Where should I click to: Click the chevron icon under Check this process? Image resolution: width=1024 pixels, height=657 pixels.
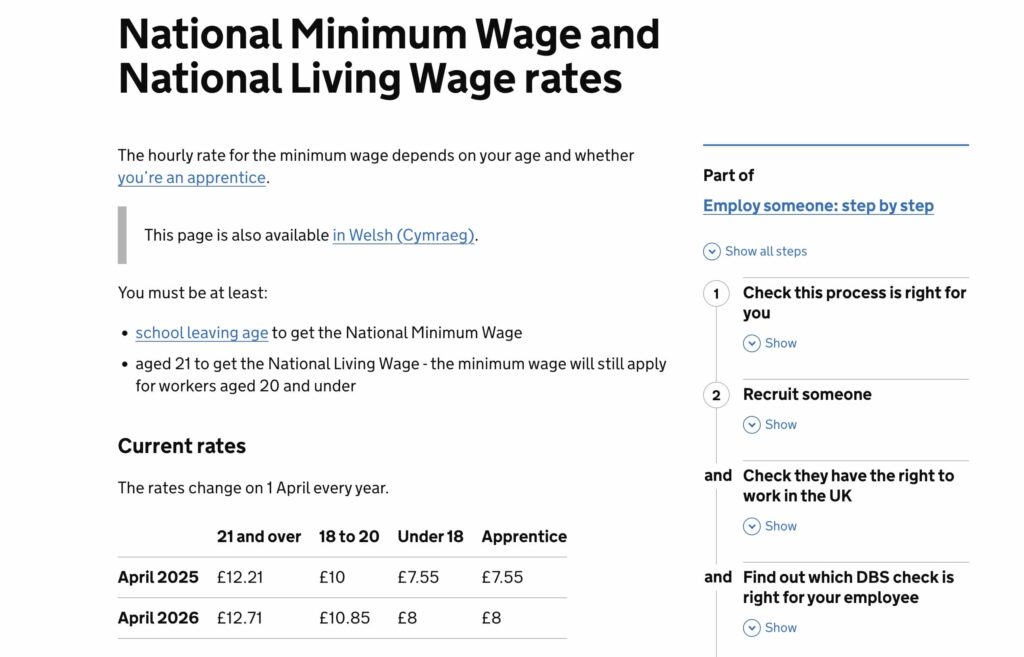pyautogui.click(x=752, y=344)
